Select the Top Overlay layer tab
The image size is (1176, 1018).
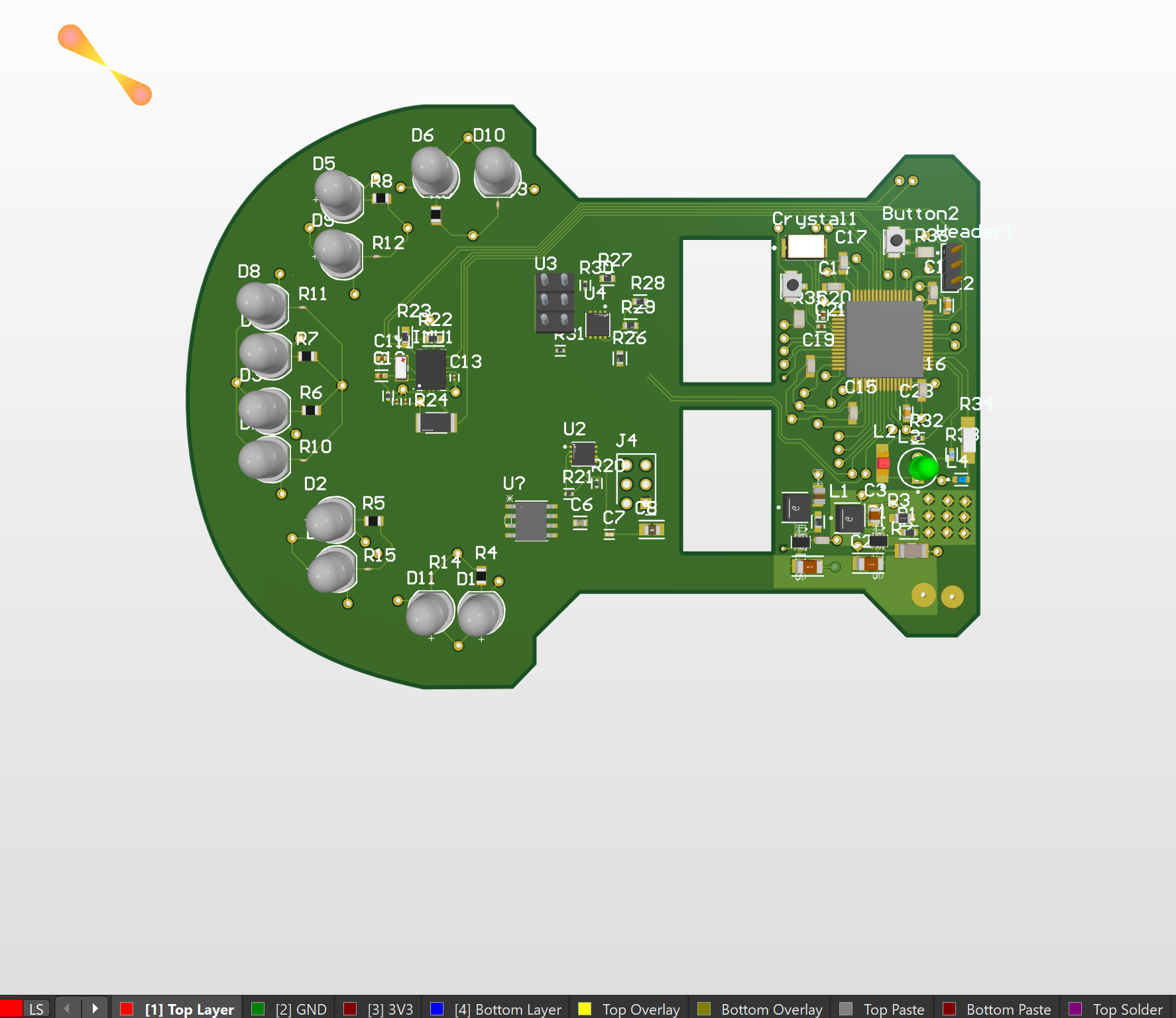[629, 1009]
